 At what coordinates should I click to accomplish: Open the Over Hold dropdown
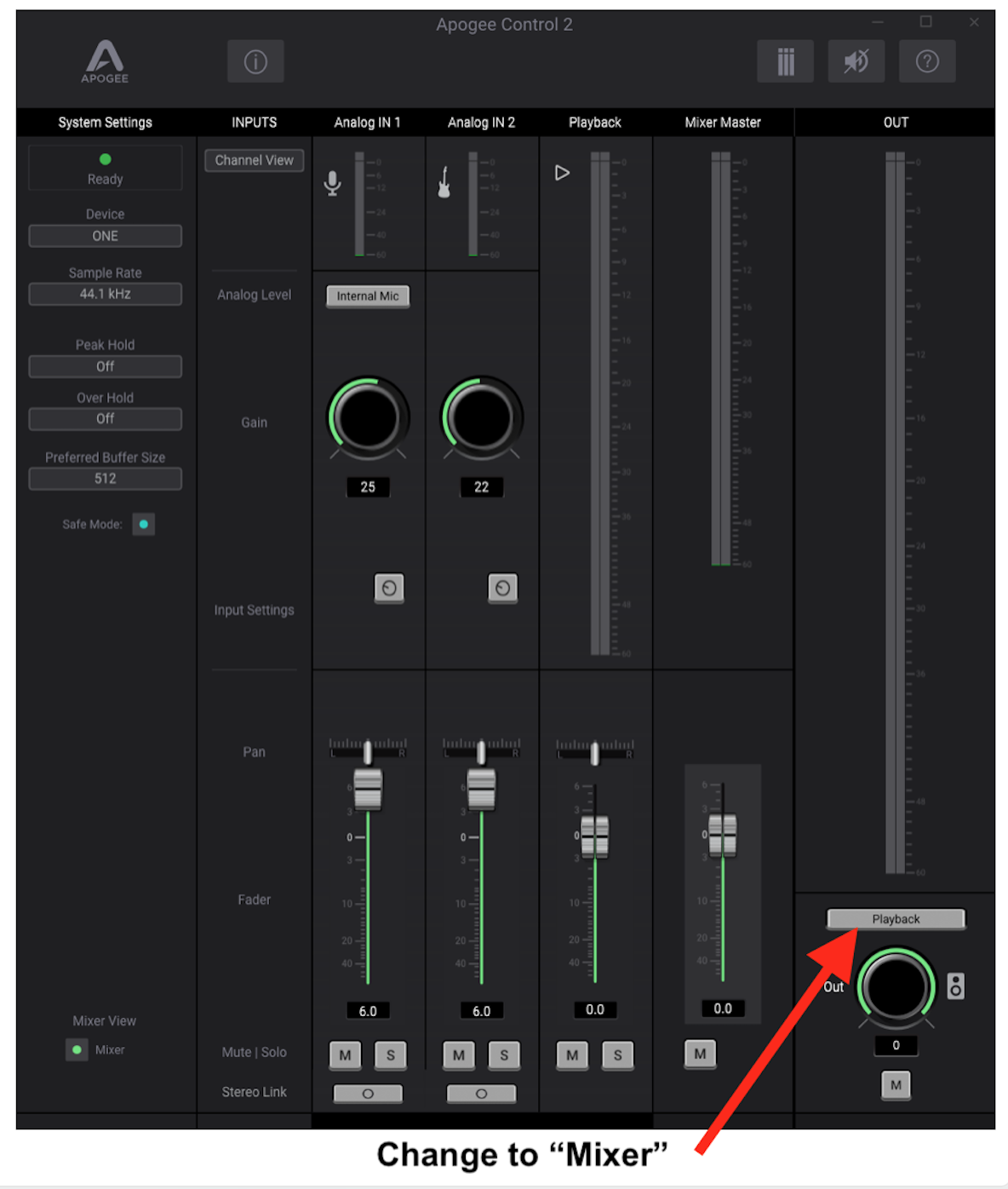(105, 419)
